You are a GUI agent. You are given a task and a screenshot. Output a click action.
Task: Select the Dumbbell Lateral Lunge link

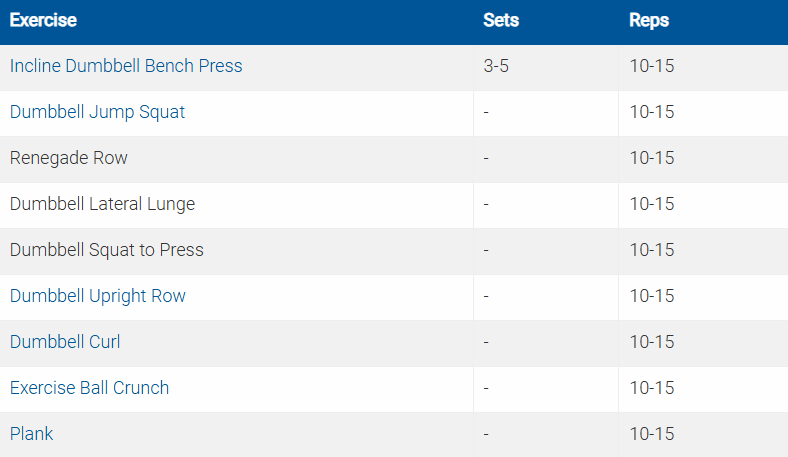tap(102, 204)
